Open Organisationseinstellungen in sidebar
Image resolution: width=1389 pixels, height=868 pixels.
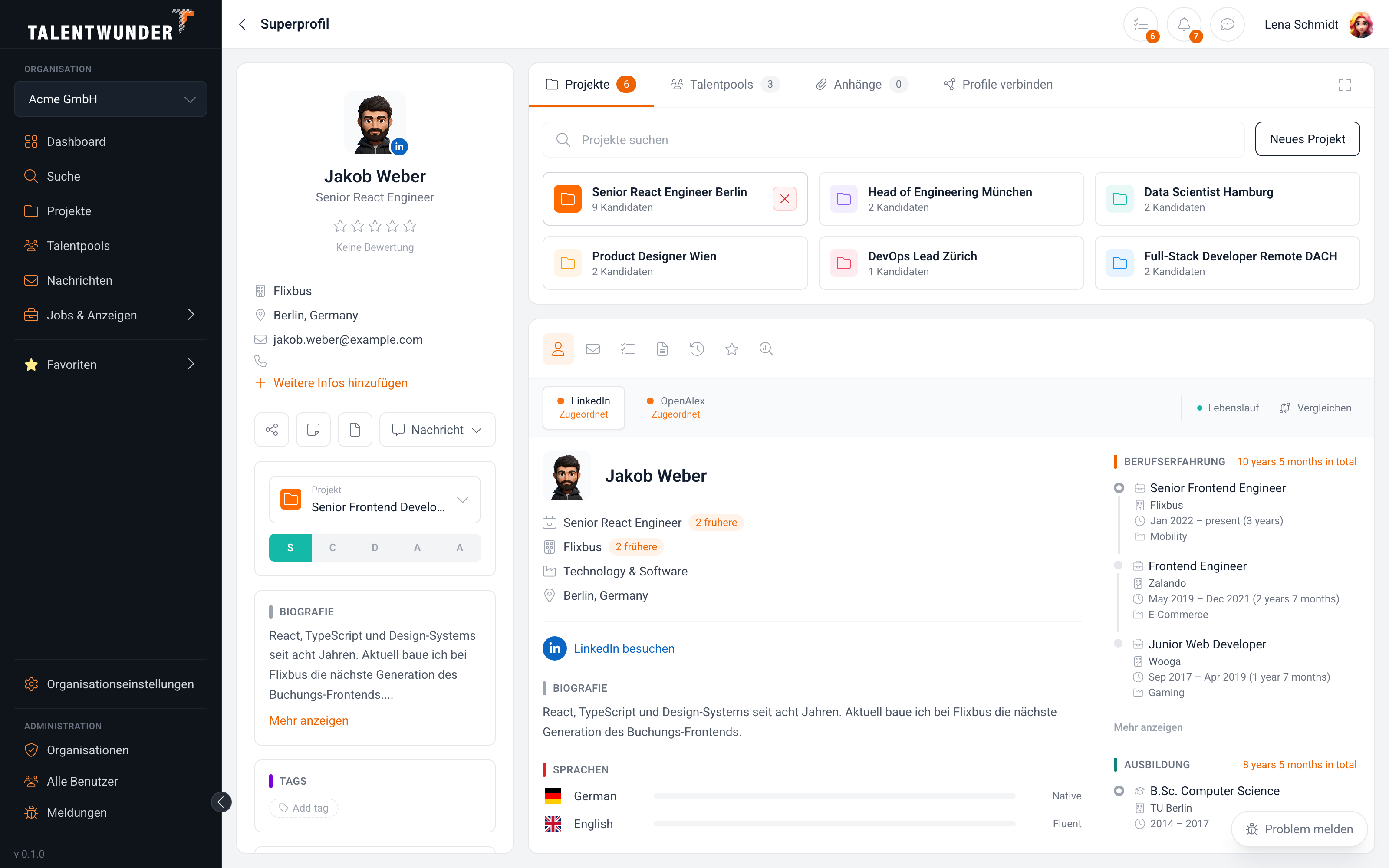pyautogui.click(x=111, y=684)
